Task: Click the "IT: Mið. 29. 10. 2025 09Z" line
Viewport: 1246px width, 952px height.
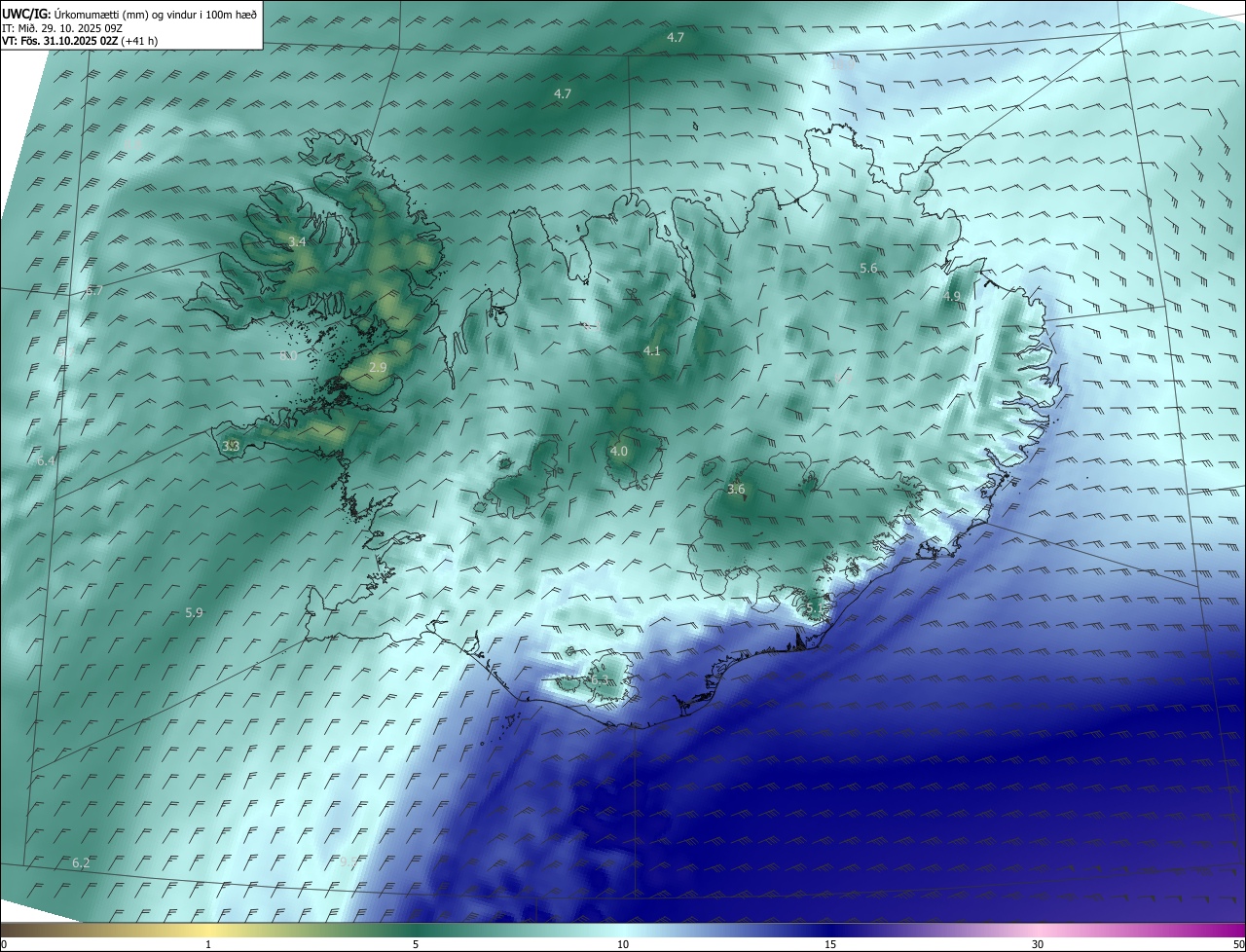Action: 63,28
